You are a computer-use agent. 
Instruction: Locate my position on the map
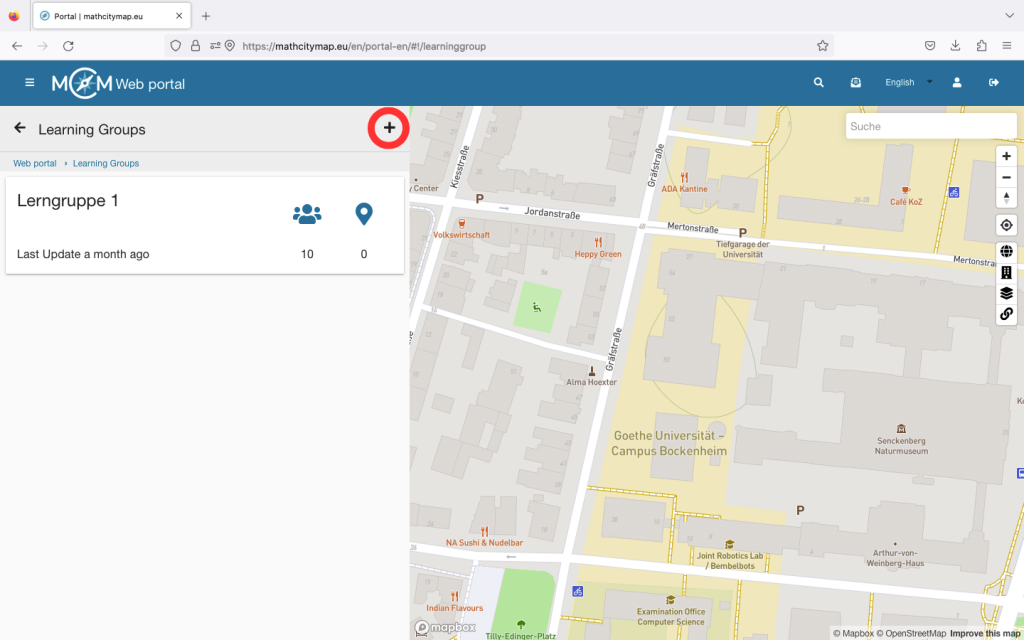click(1006, 225)
